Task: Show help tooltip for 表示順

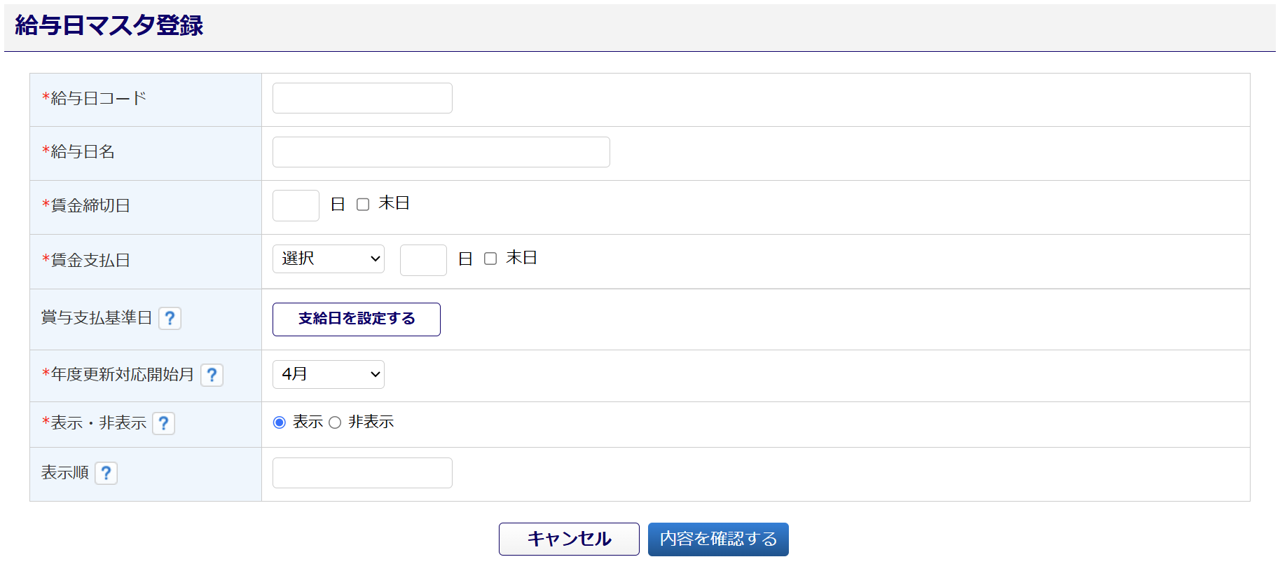Action: tap(106, 473)
